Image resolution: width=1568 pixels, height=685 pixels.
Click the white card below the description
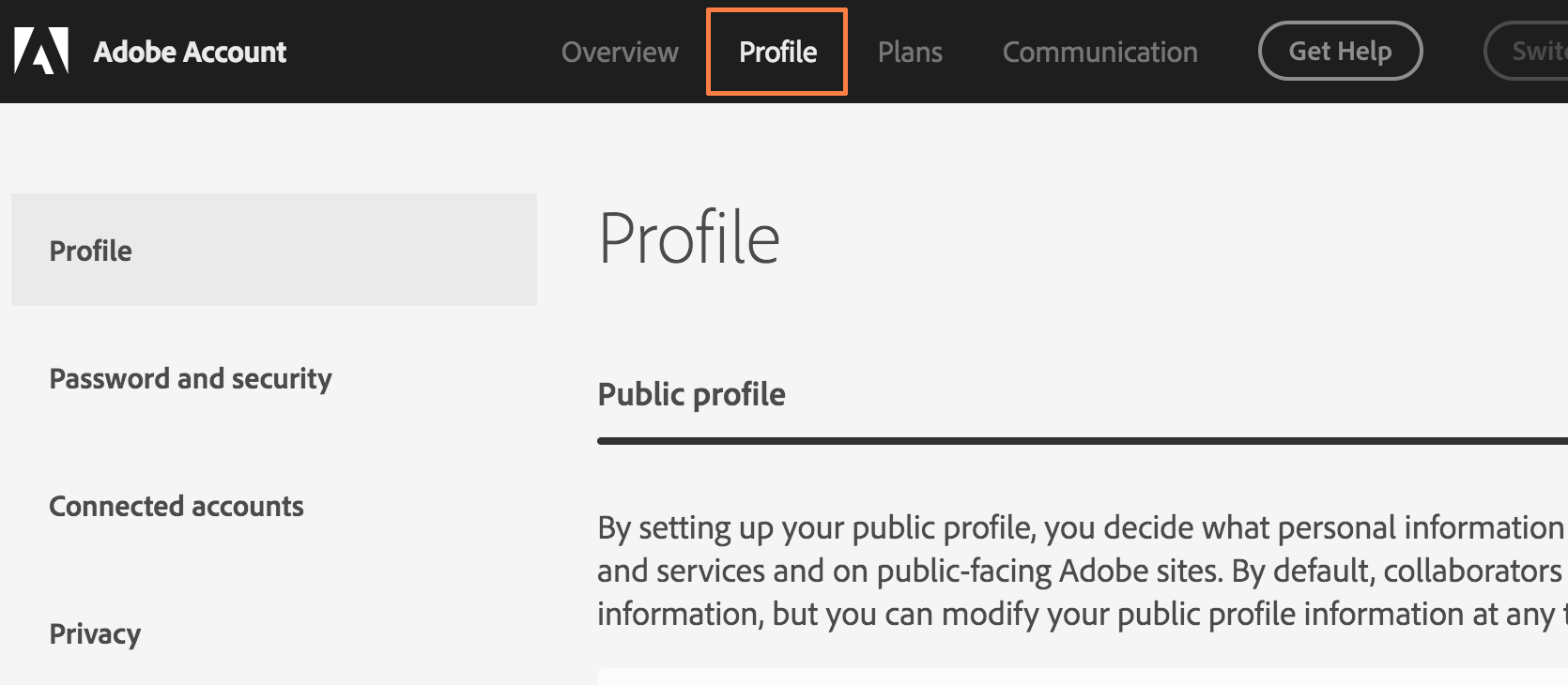1083,677
